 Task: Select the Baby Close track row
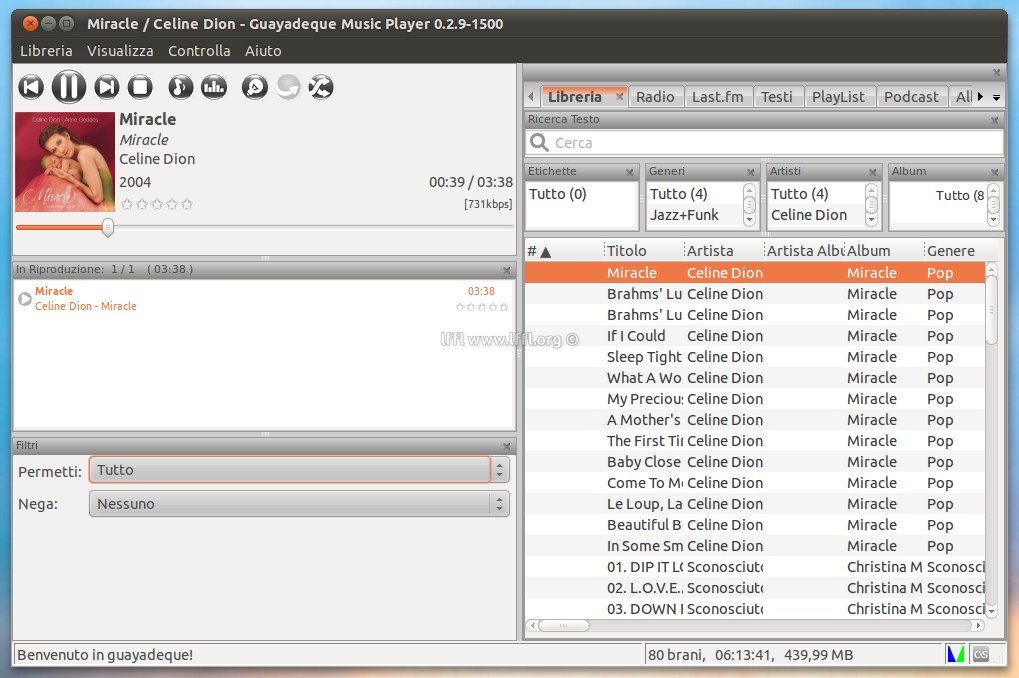point(755,462)
